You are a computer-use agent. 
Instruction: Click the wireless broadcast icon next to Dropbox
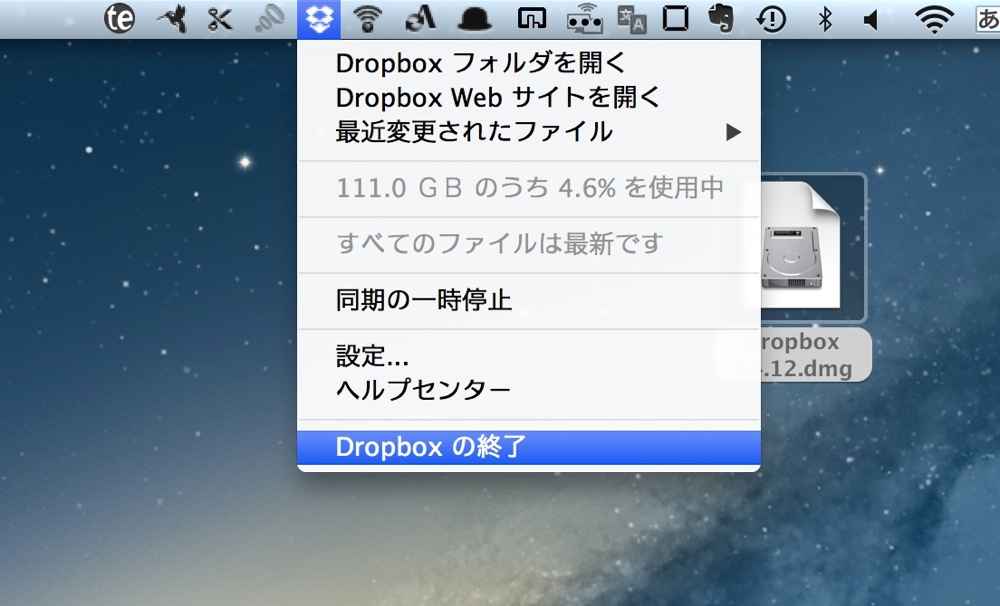[x=368, y=19]
